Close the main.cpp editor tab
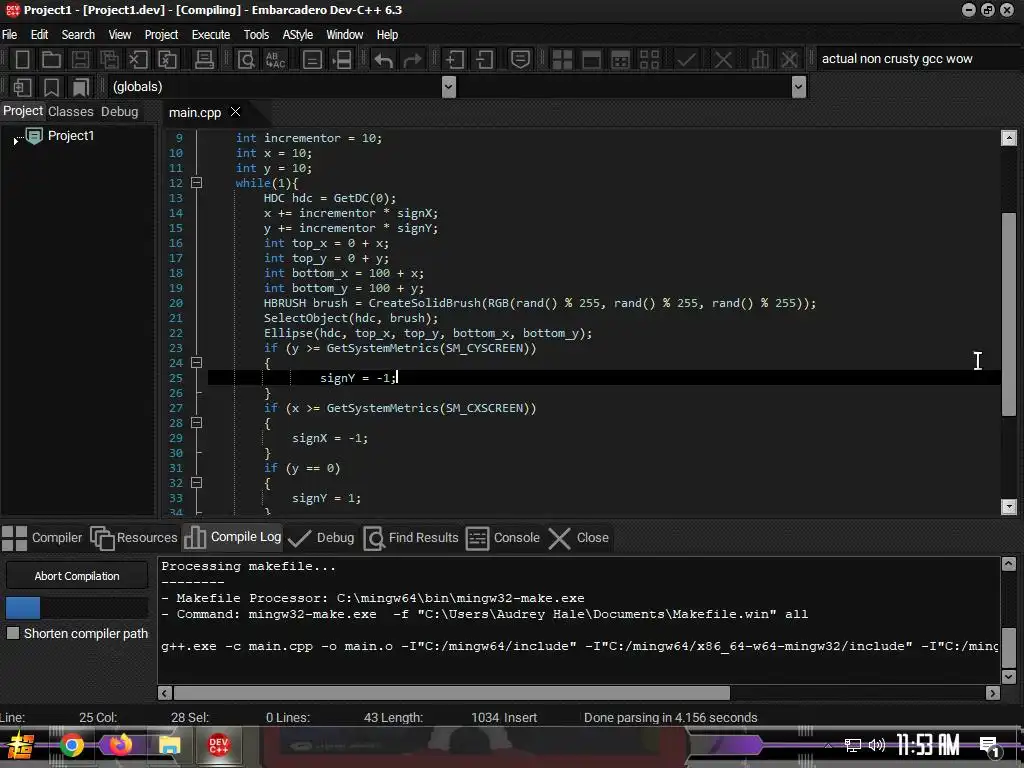The image size is (1024, 768). [x=236, y=112]
